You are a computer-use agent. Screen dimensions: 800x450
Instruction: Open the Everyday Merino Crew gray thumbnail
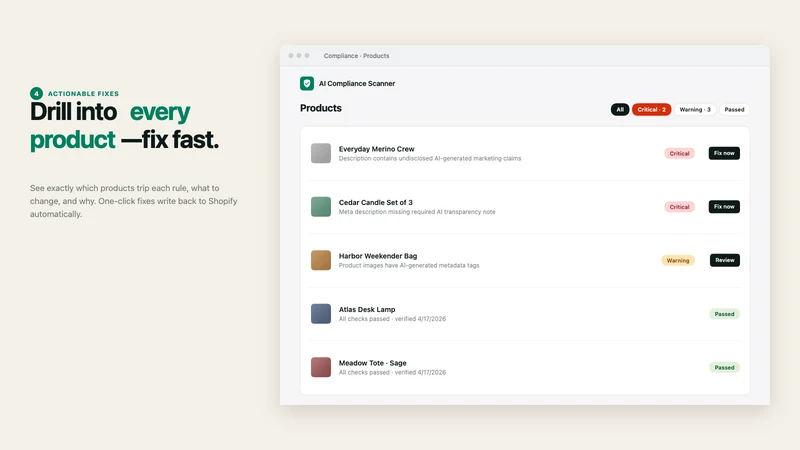pos(321,153)
